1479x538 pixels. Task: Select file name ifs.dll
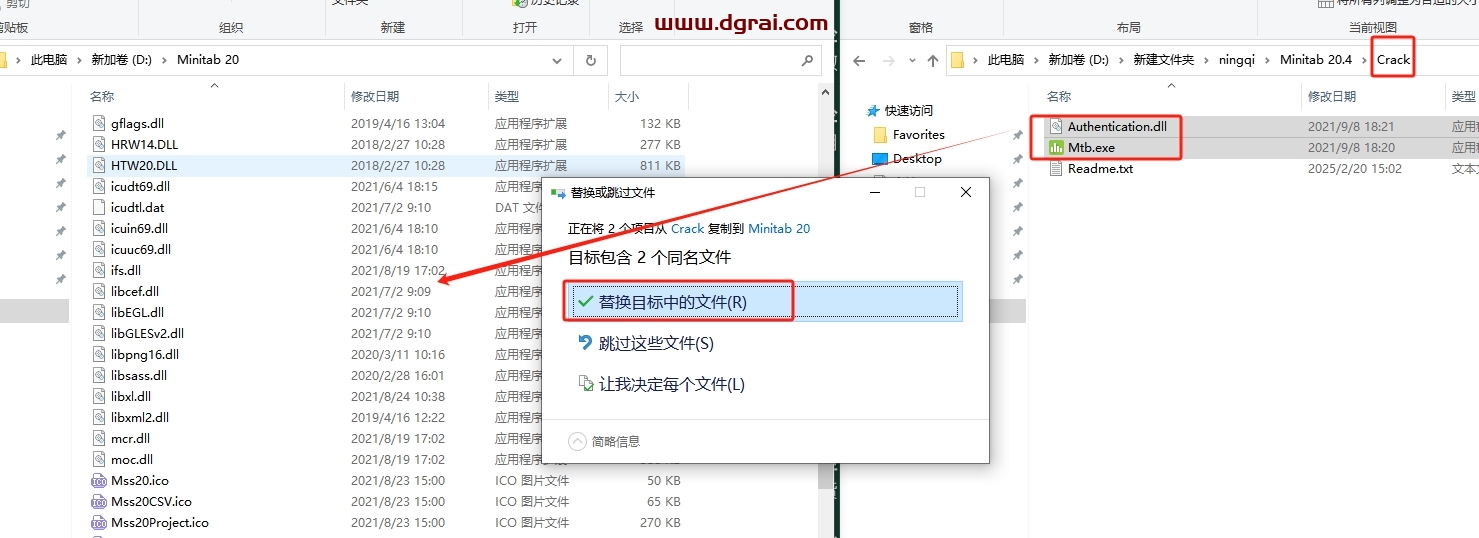click(x=126, y=270)
